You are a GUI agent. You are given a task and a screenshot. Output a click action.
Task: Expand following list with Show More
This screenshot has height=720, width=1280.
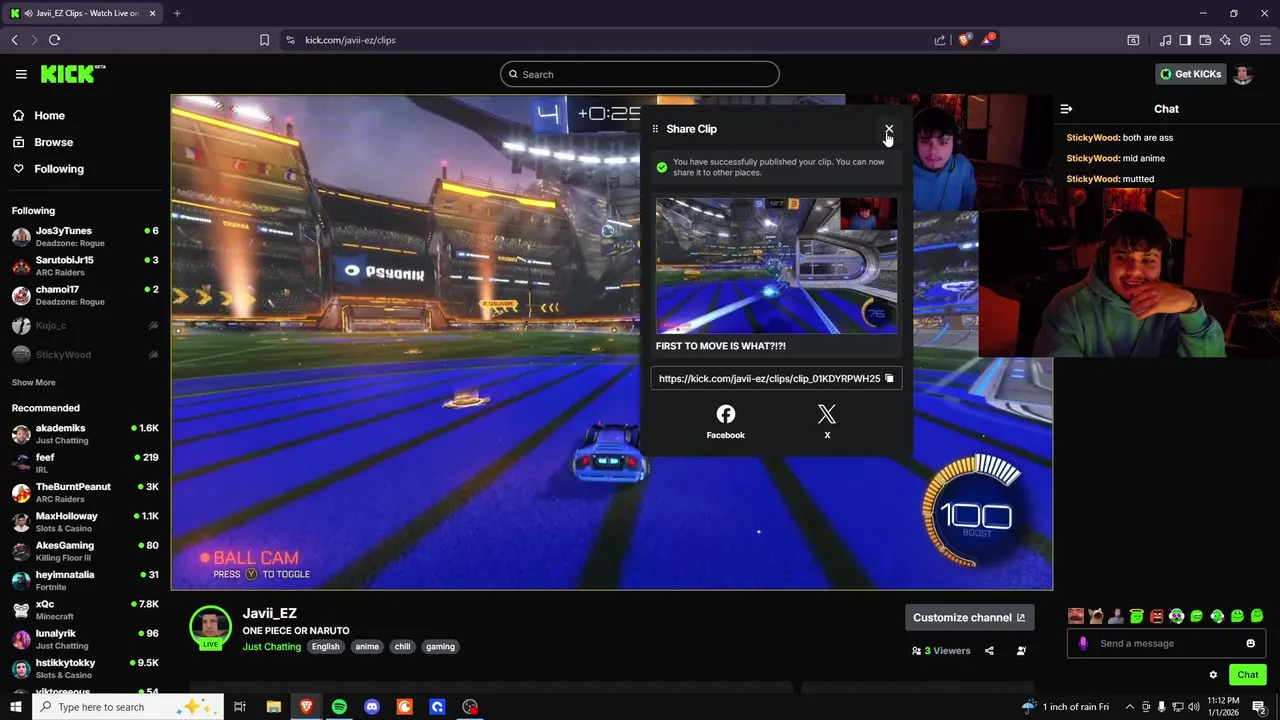[x=33, y=382]
